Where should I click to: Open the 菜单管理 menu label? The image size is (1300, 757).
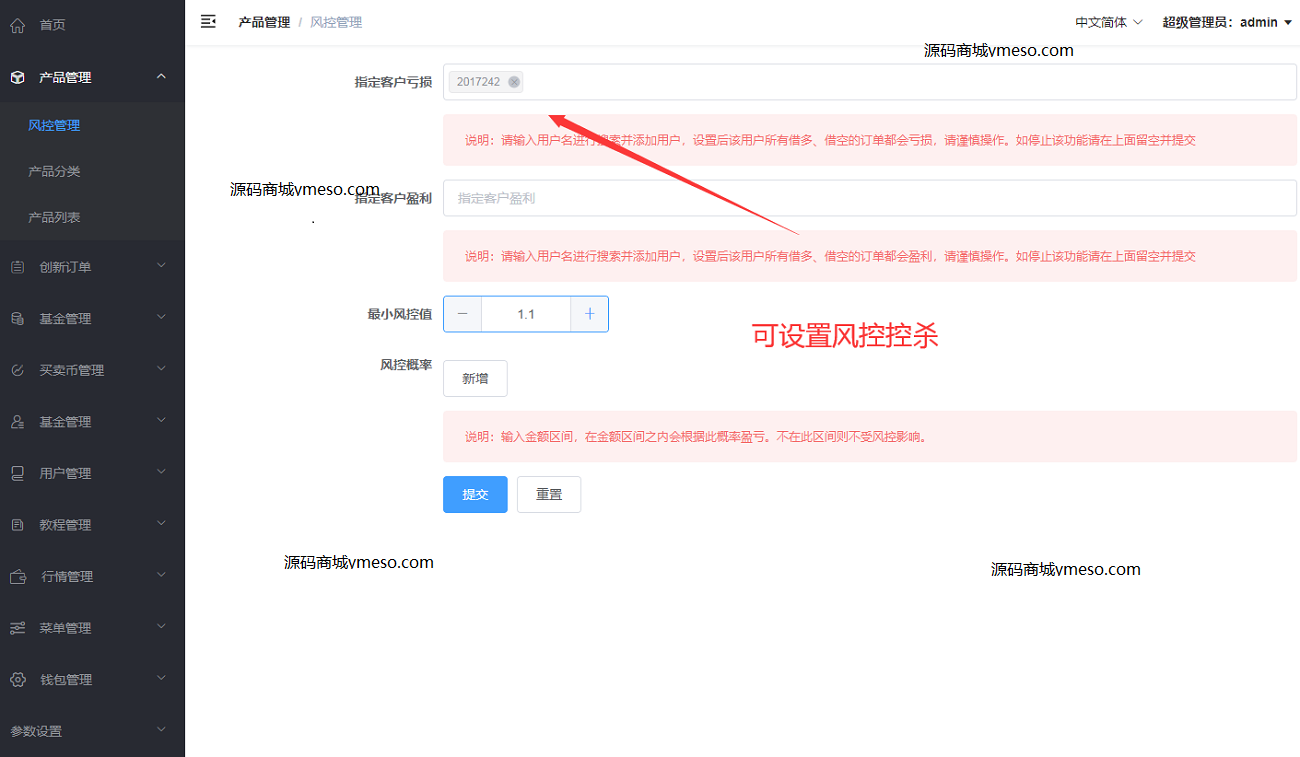(65, 628)
